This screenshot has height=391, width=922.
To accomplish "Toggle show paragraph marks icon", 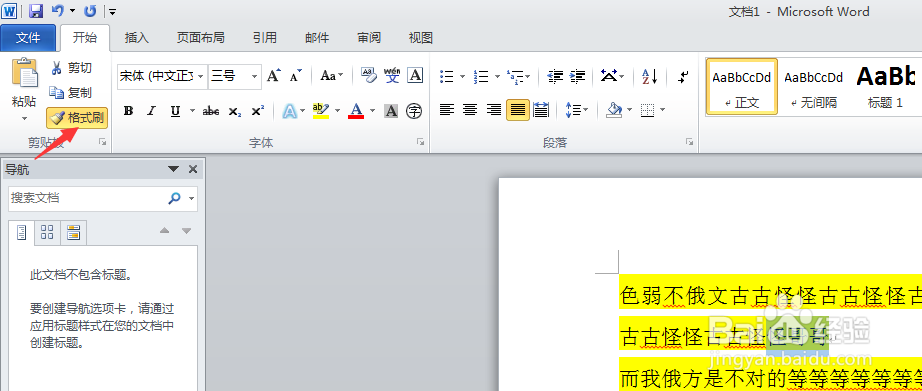I will click(683, 76).
